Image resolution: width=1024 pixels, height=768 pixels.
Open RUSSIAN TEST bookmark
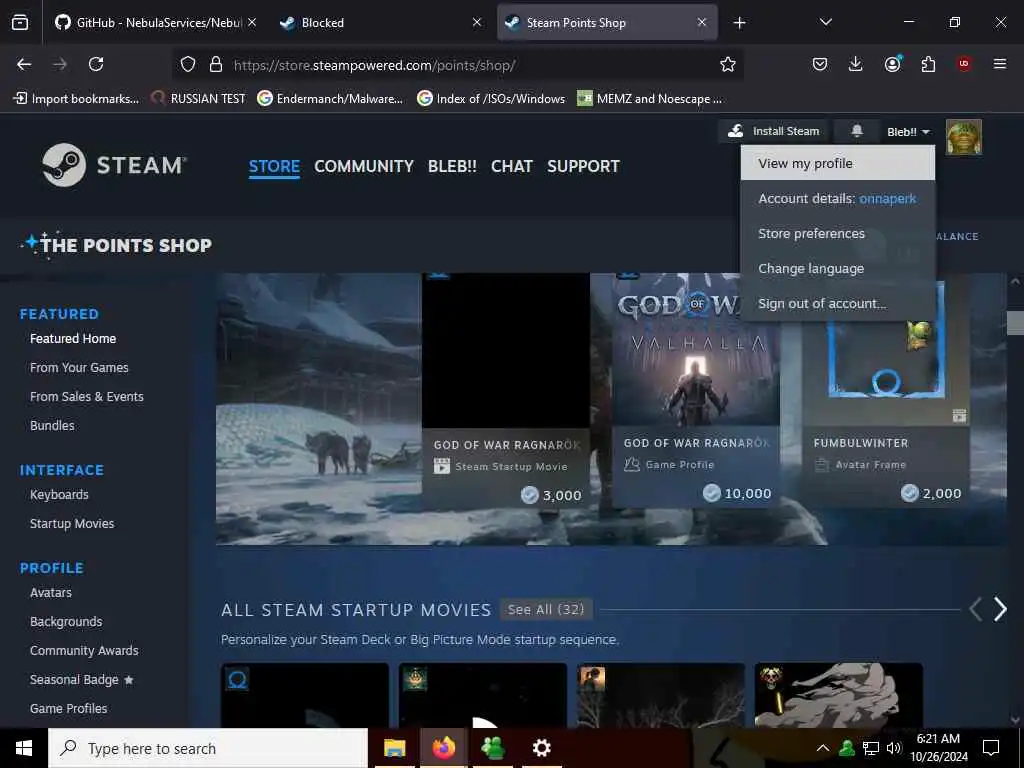coord(199,99)
